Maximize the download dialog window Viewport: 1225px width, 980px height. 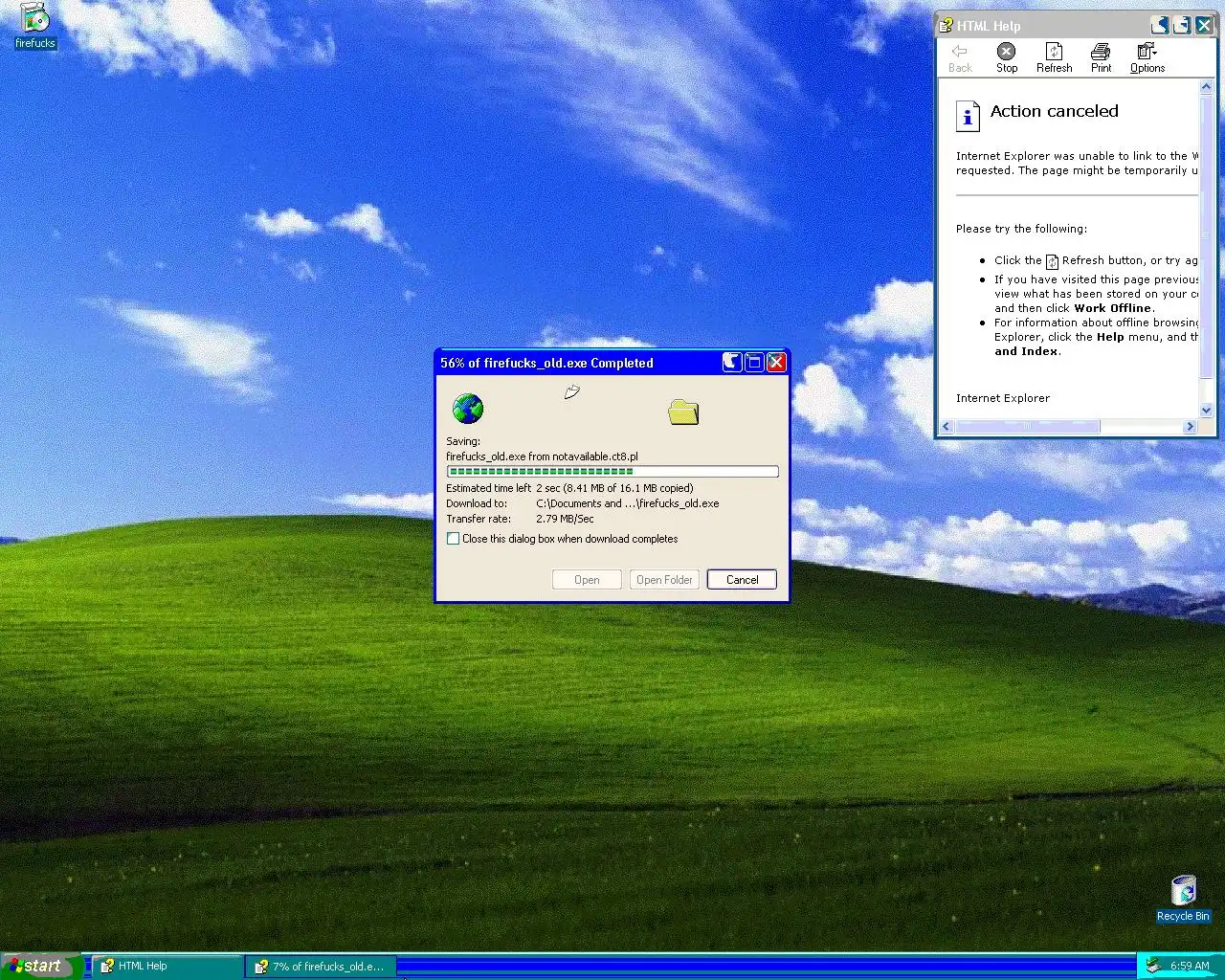(754, 362)
